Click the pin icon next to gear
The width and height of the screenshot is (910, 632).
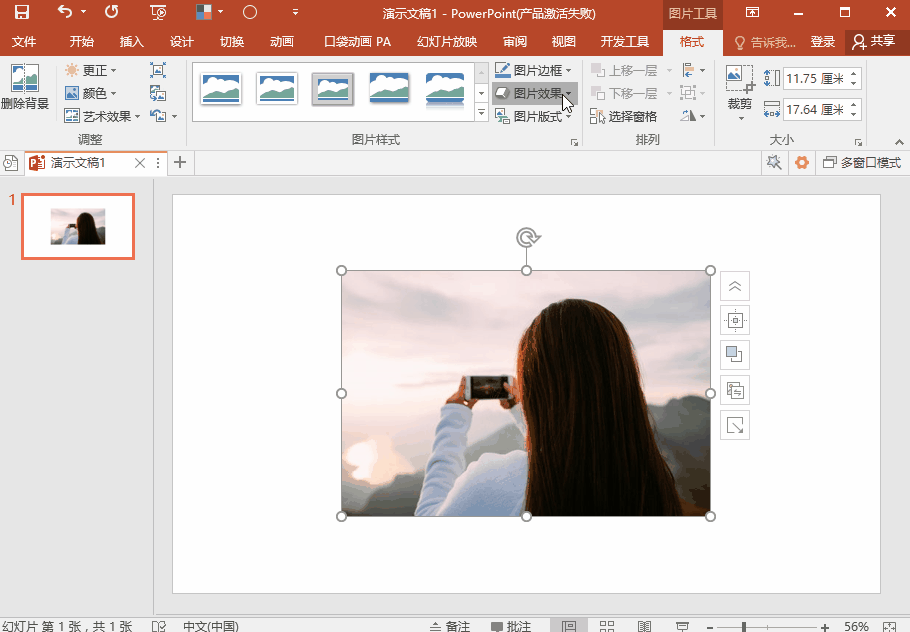774,162
